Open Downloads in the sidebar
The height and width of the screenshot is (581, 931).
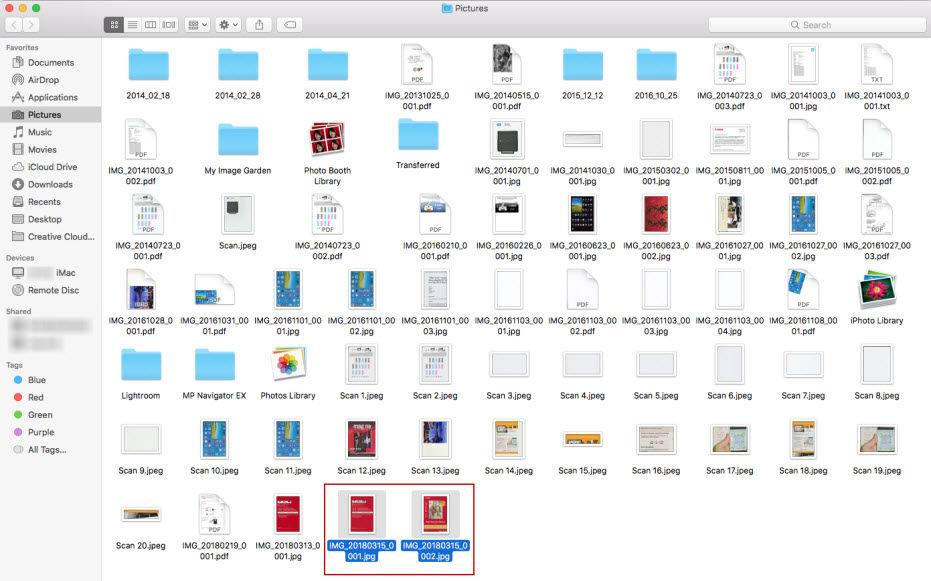point(50,185)
